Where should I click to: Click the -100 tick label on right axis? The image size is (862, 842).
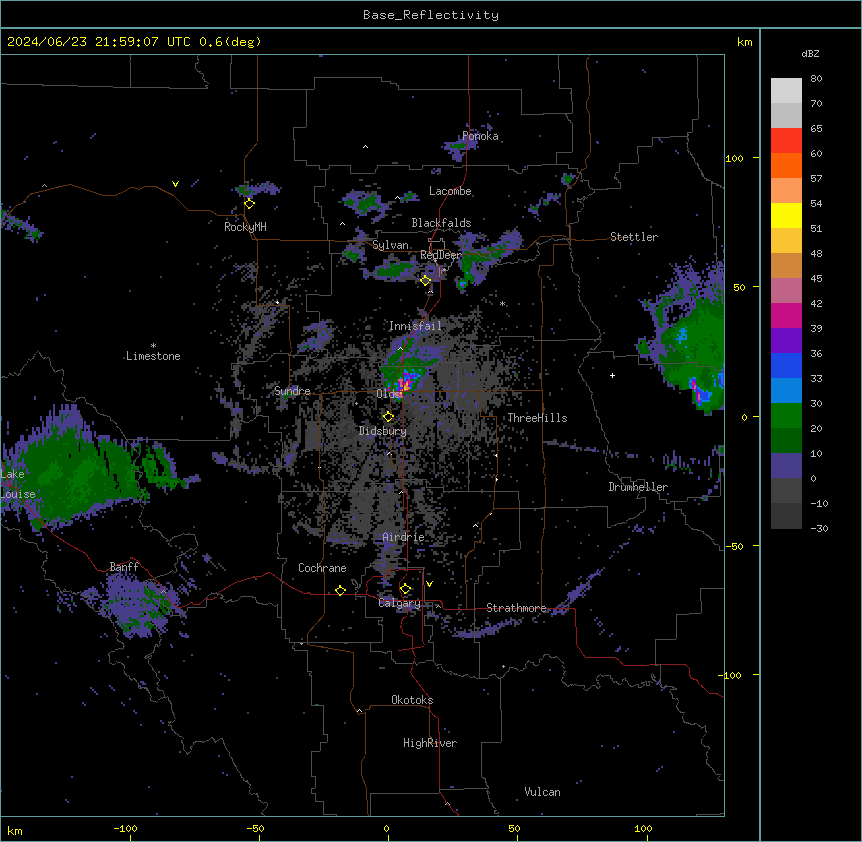click(x=732, y=675)
